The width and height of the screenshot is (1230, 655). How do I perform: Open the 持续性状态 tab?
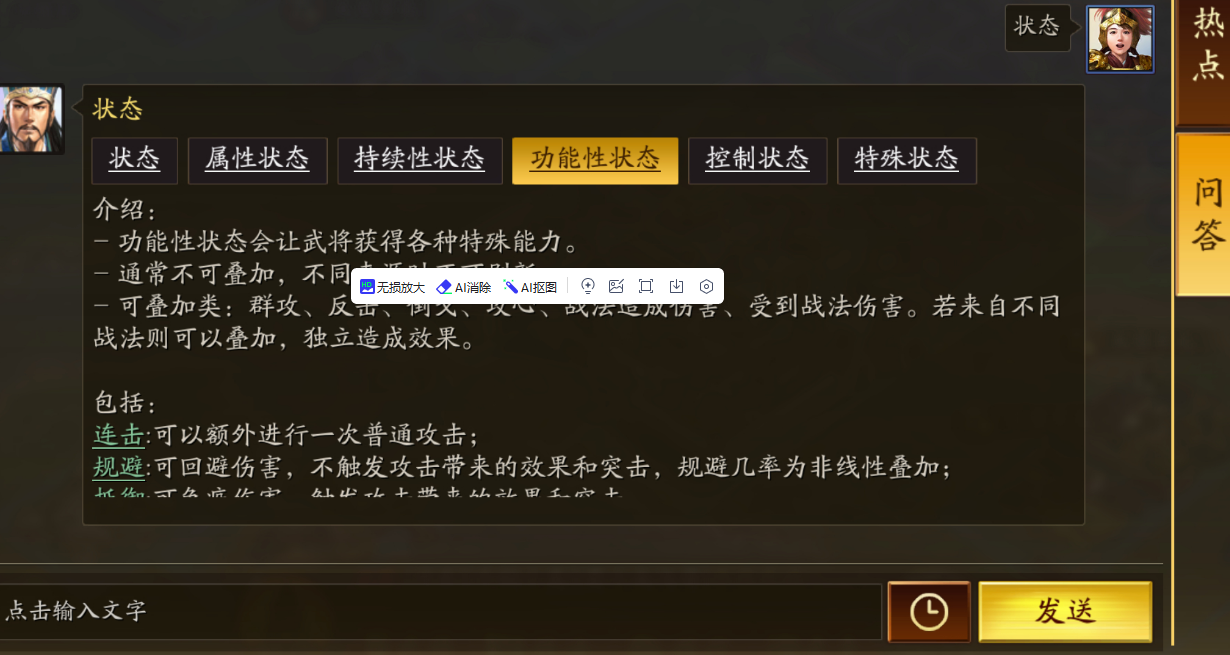(420, 160)
